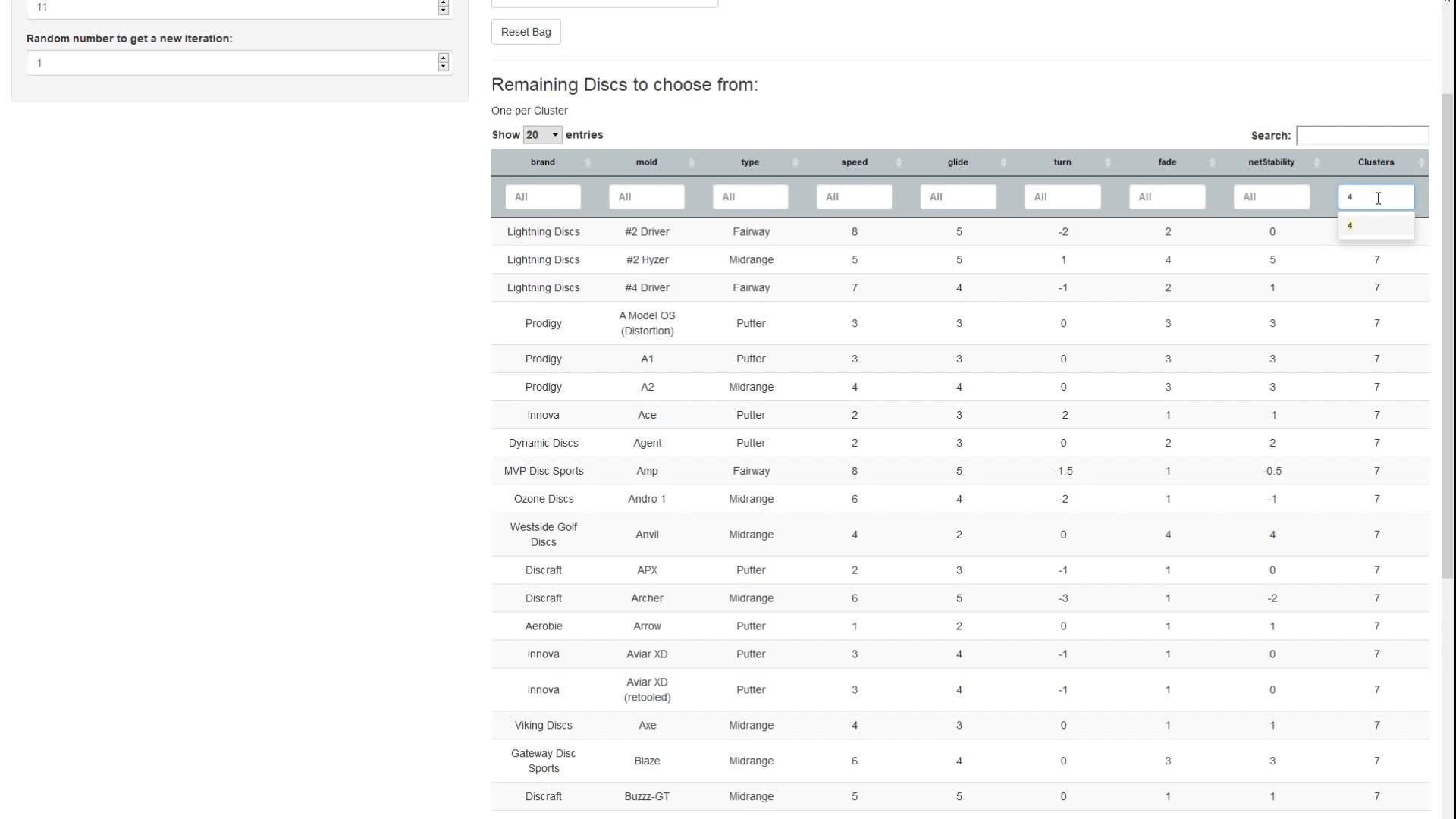Sort table by mold column arrows

[691, 162]
